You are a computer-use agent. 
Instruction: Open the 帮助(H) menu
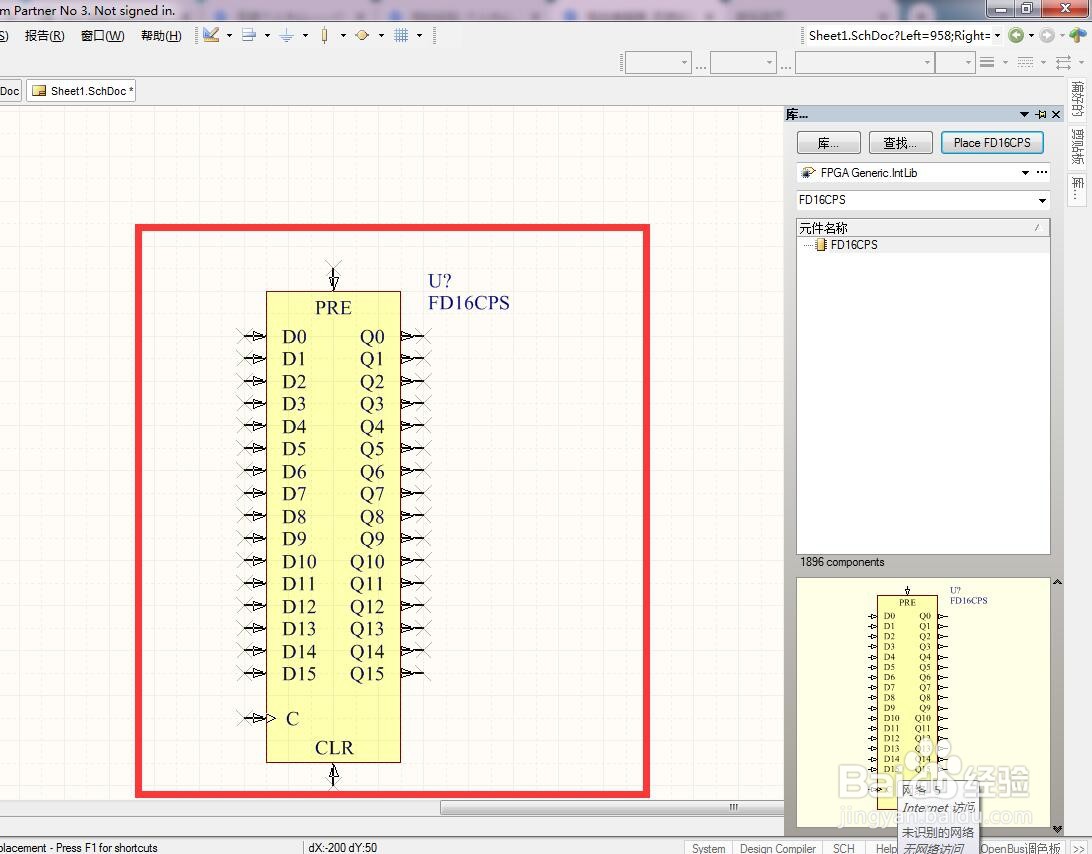[161, 36]
